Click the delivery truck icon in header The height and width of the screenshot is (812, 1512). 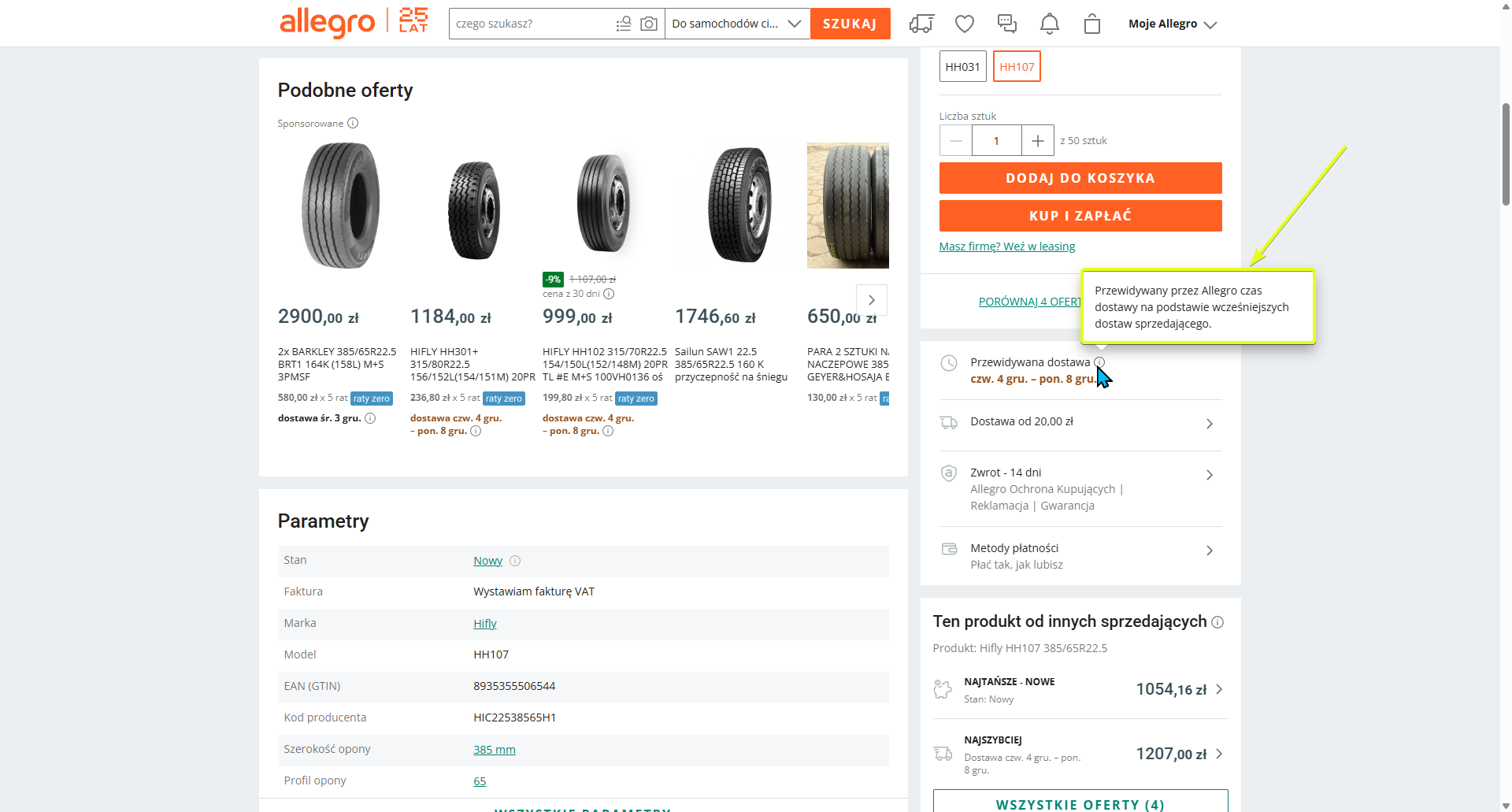(921, 24)
